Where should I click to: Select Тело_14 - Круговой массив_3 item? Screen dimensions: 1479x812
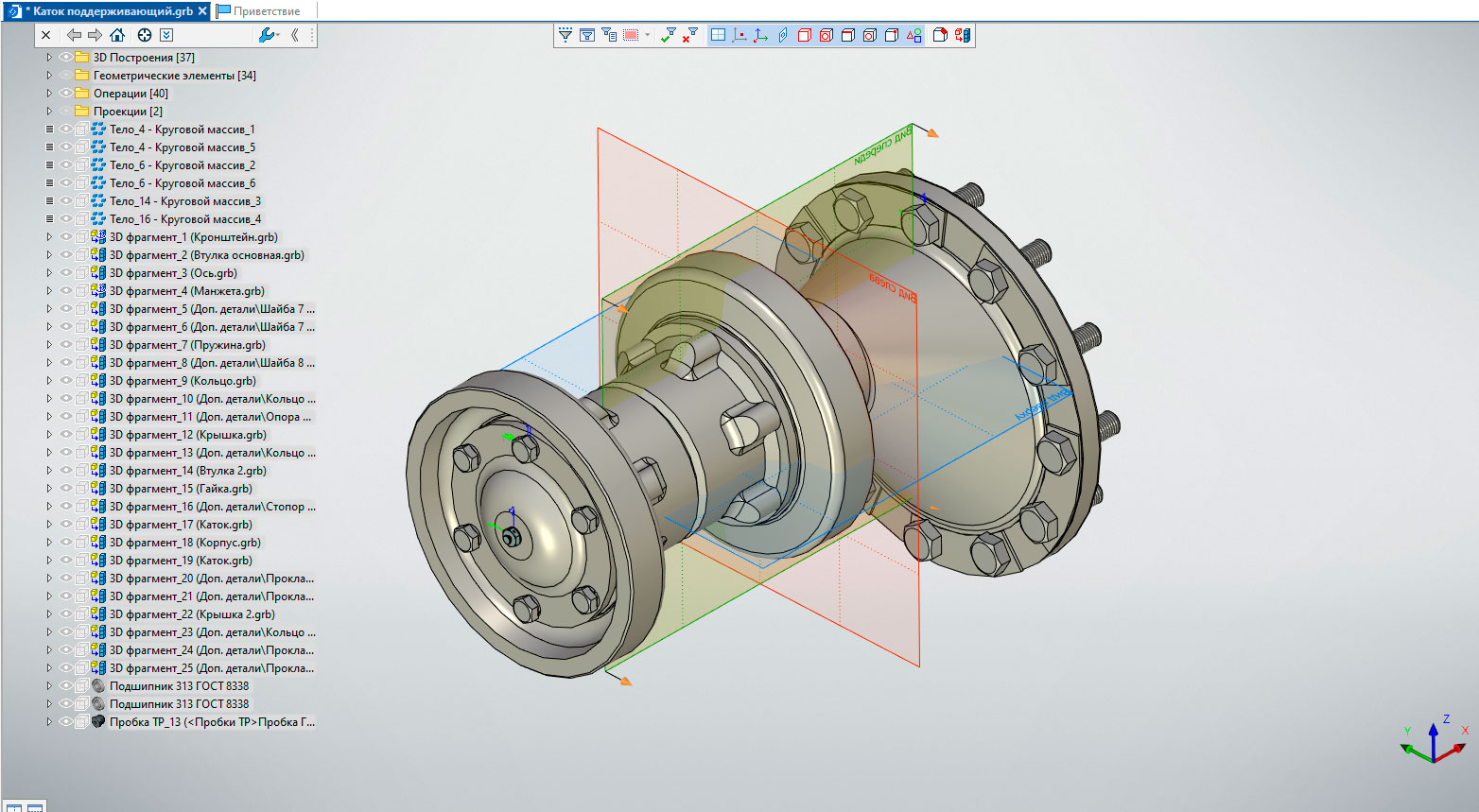(x=185, y=201)
